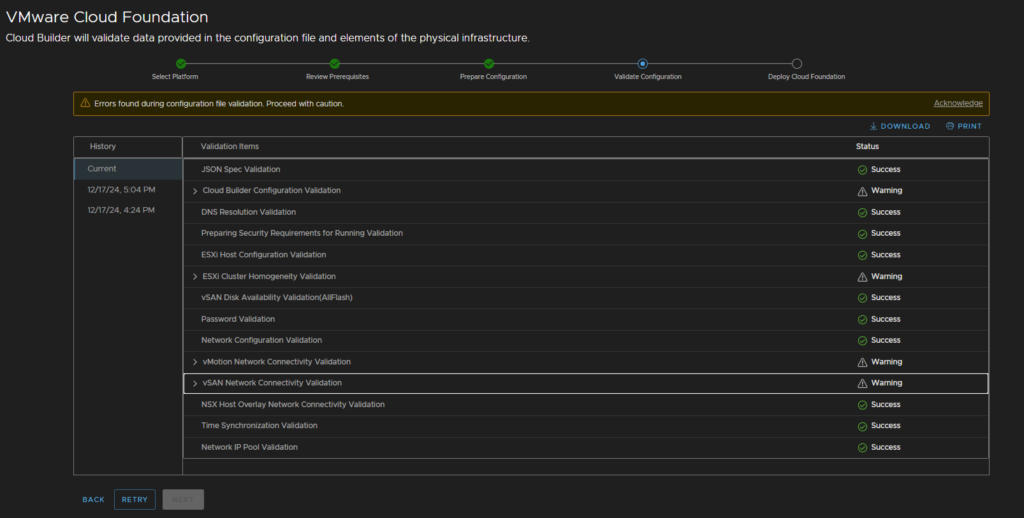Click success icon for ESXi Host Configuration Validation

862,255
